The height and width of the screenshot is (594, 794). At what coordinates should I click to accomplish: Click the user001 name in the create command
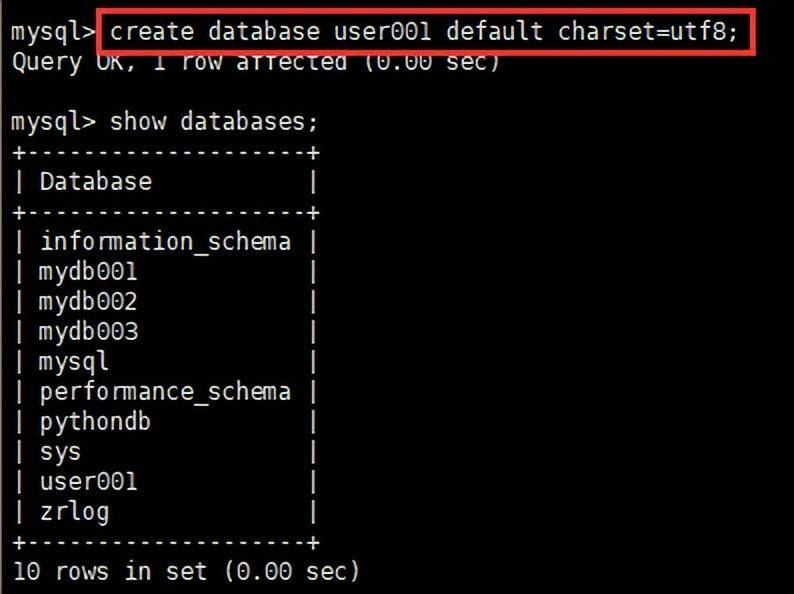(382, 32)
